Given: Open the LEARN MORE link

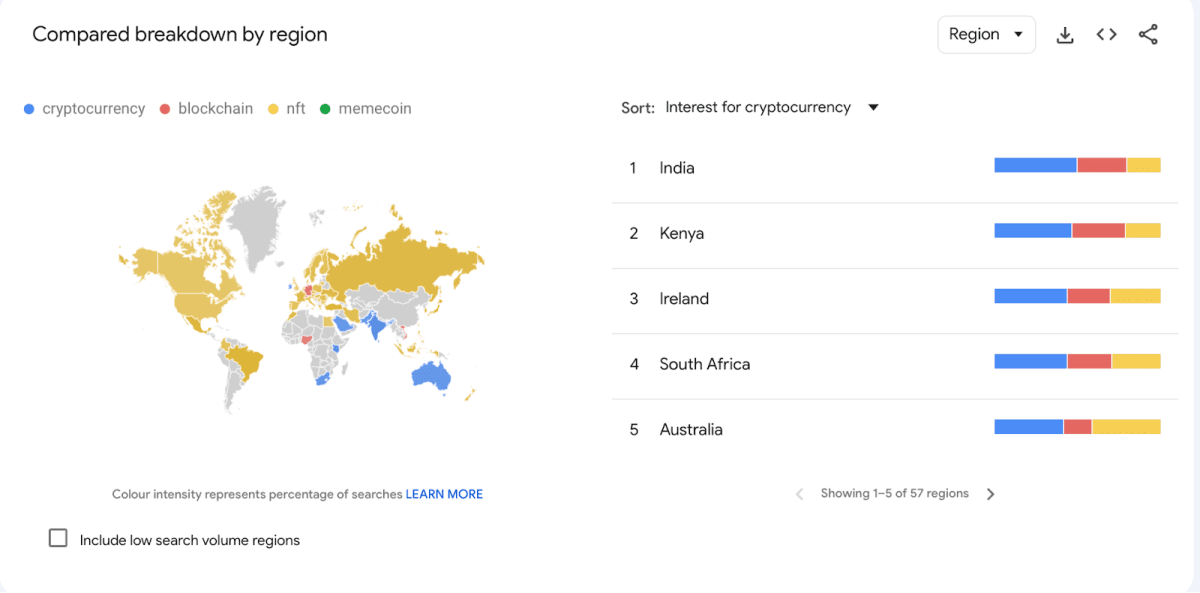Looking at the screenshot, I should [444, 494].
